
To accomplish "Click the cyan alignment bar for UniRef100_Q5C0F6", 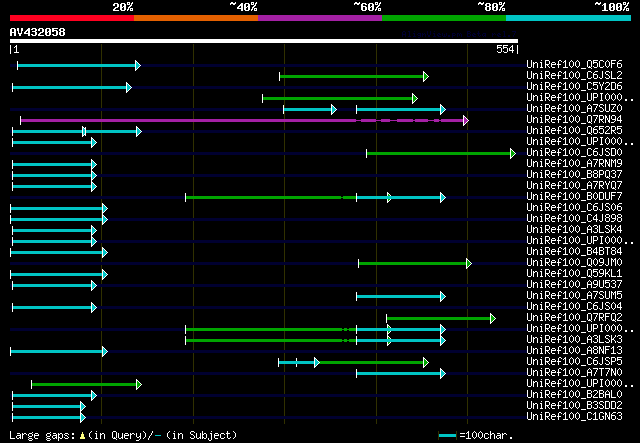I will coord(79,65).
